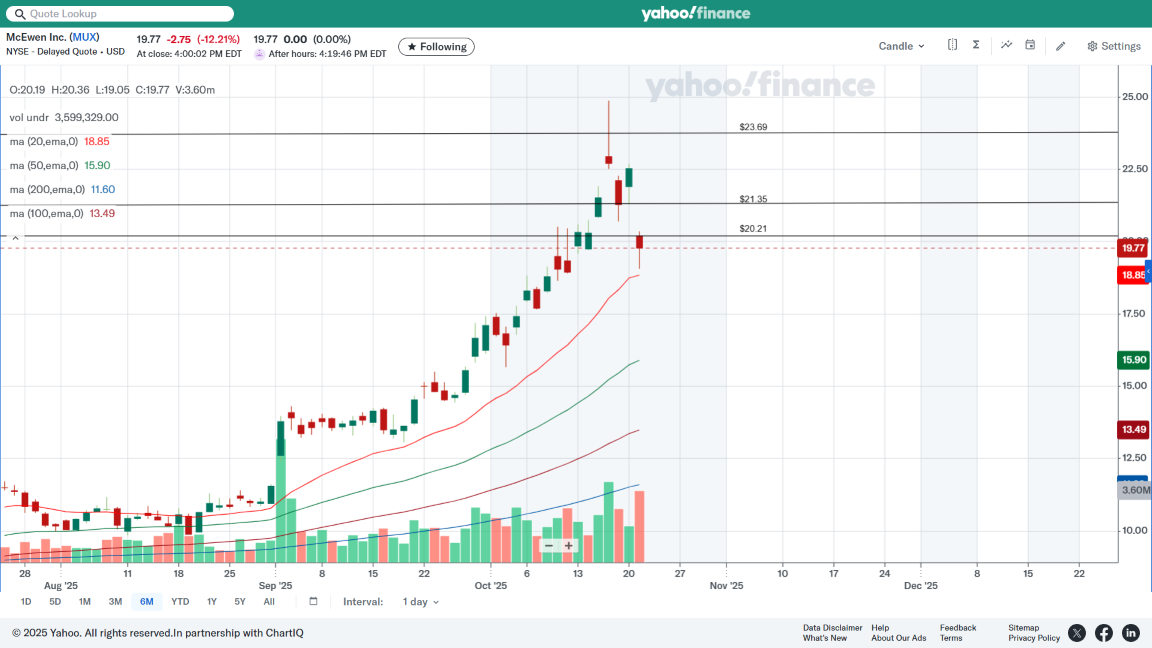Zoom in with the plus chart button
Screen dimensions: 1152x648
(569, 546)
